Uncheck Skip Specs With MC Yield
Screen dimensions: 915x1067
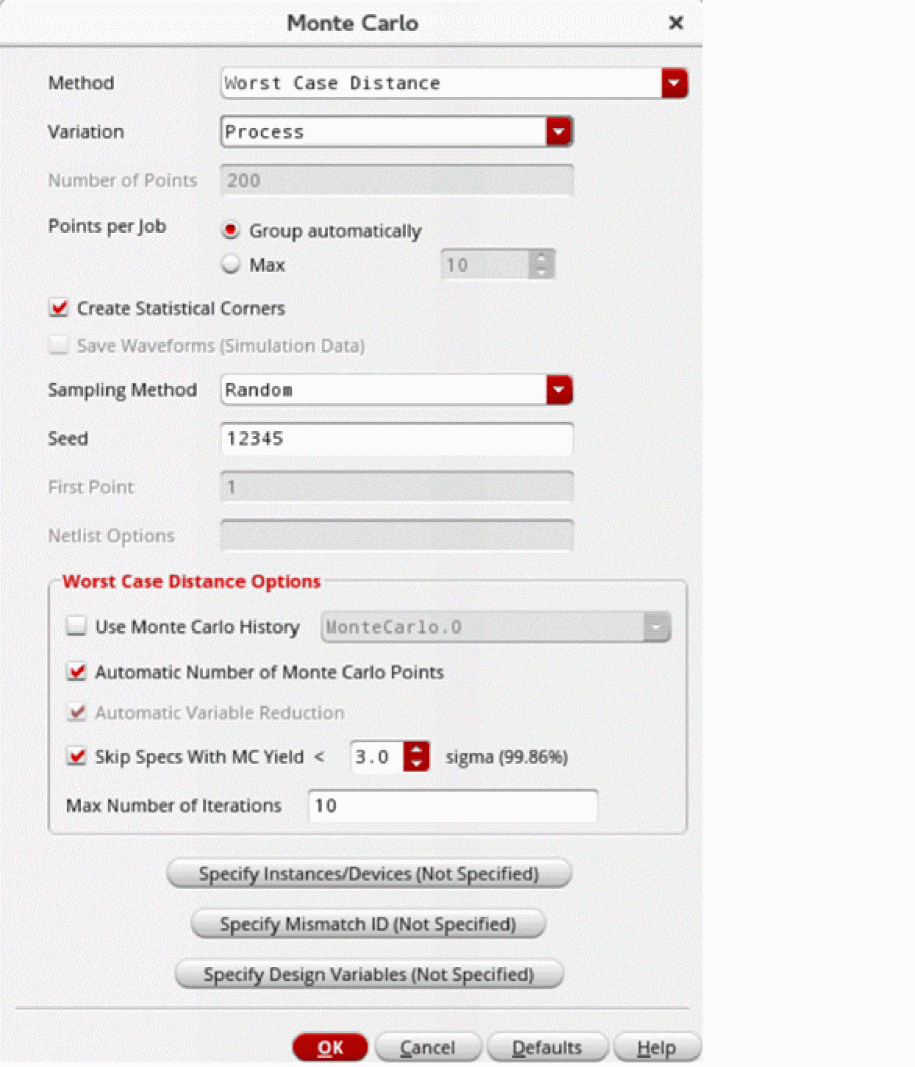point(77,756)
